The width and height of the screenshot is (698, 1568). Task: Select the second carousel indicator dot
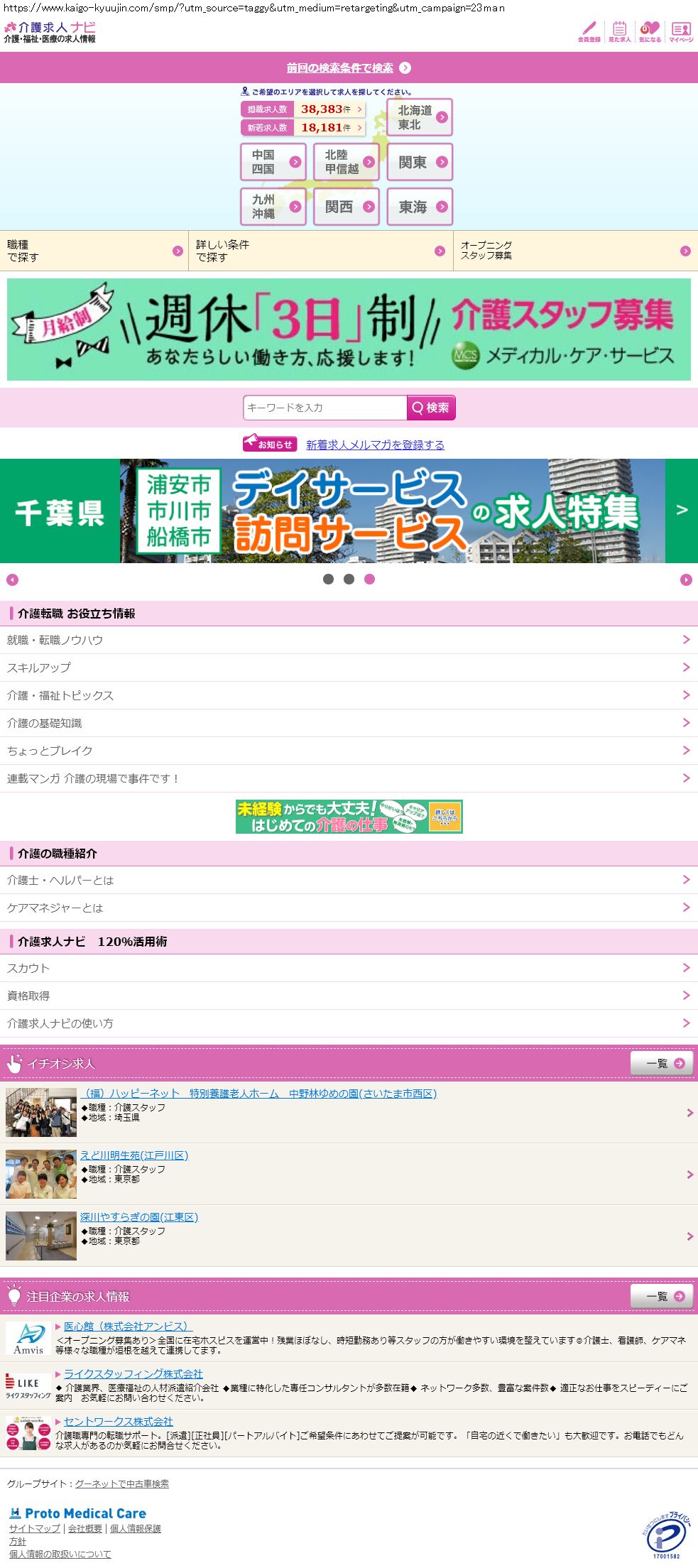pyautogui.click(x=349, y=579)
